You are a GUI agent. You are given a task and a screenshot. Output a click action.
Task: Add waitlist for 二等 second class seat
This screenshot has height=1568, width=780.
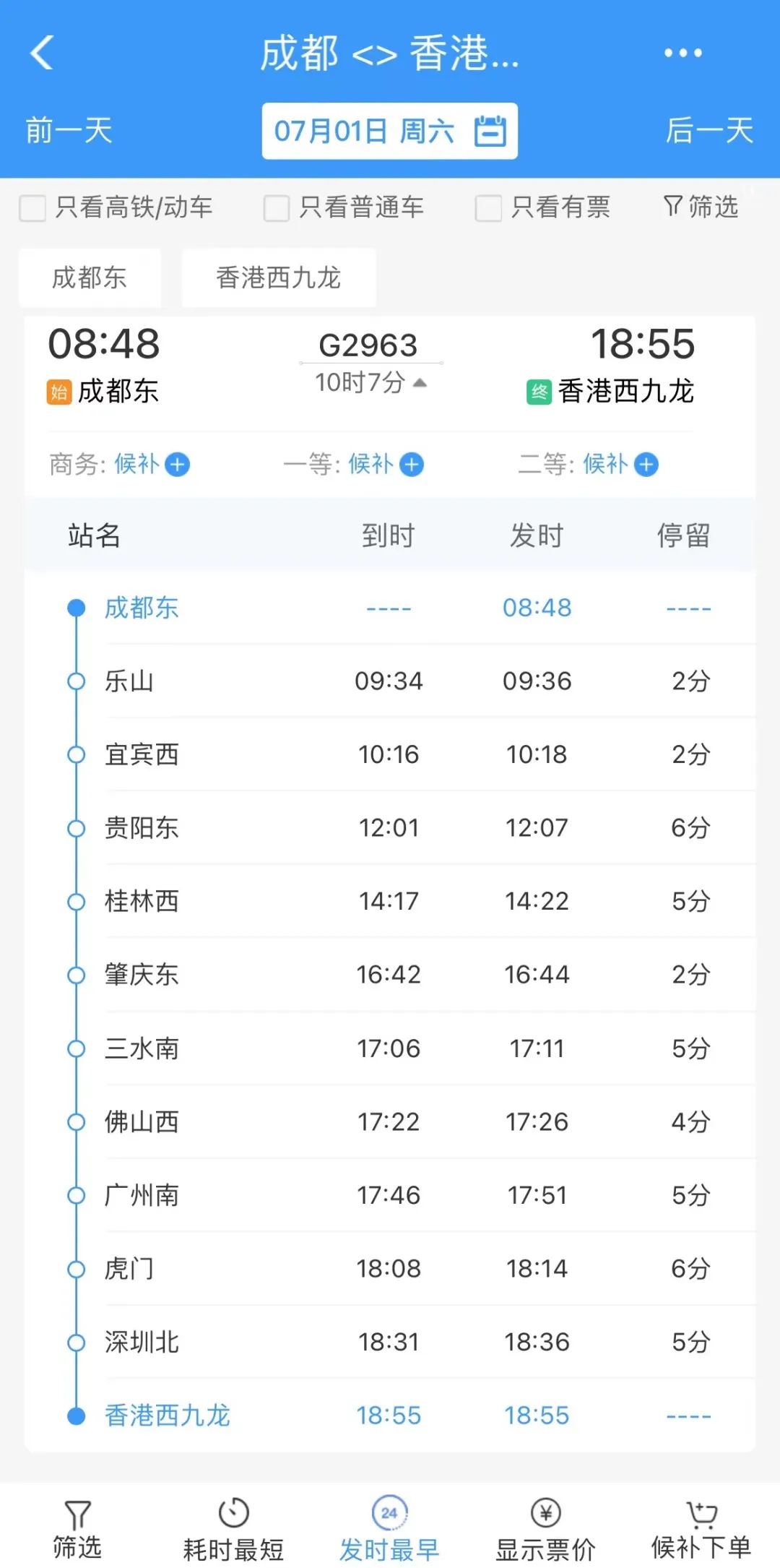tap(646, 465)
